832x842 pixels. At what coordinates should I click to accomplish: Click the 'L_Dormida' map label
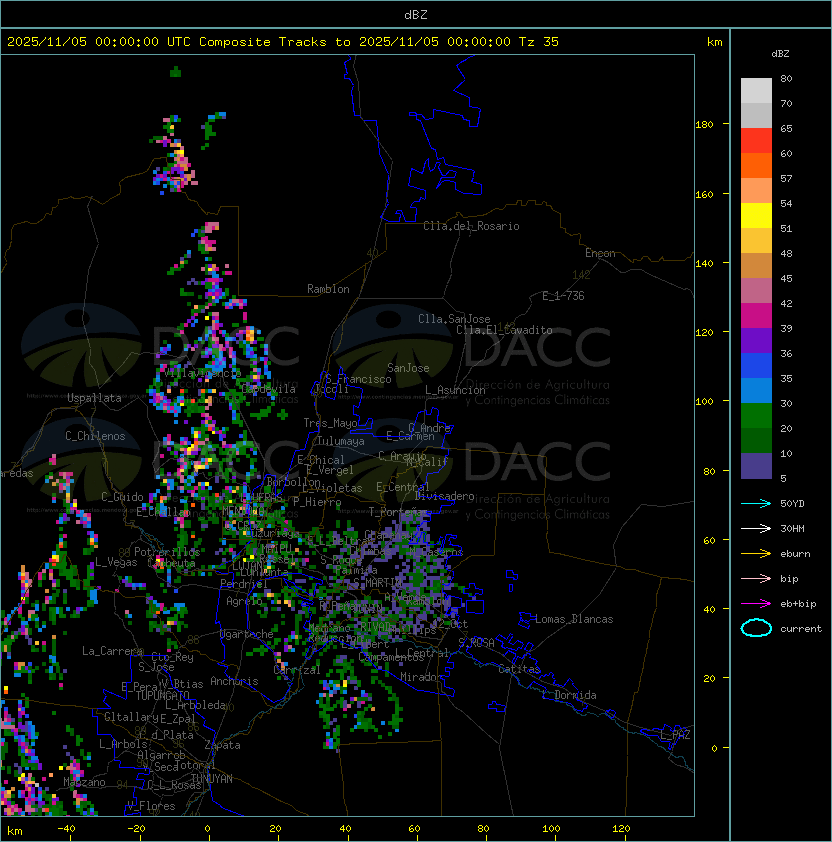coord(569,695)
